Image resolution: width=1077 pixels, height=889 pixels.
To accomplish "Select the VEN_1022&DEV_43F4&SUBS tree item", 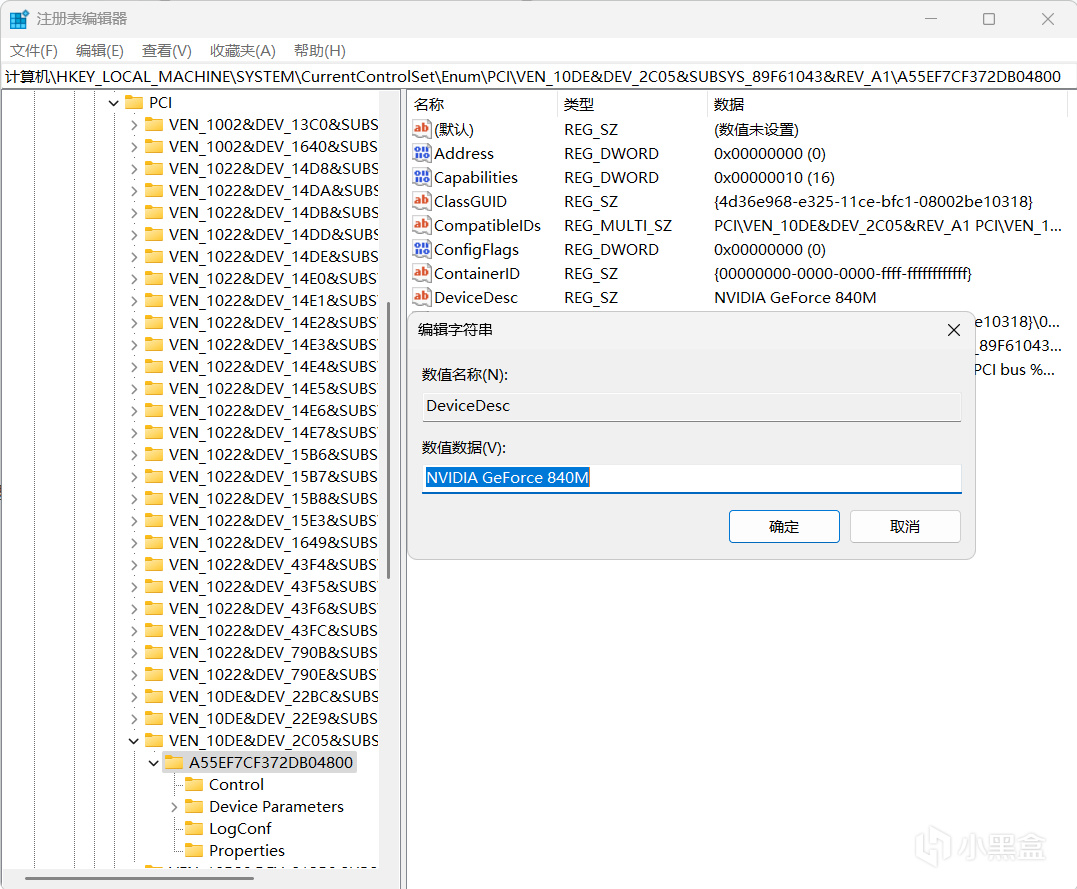I will click(x=273, y=564).
